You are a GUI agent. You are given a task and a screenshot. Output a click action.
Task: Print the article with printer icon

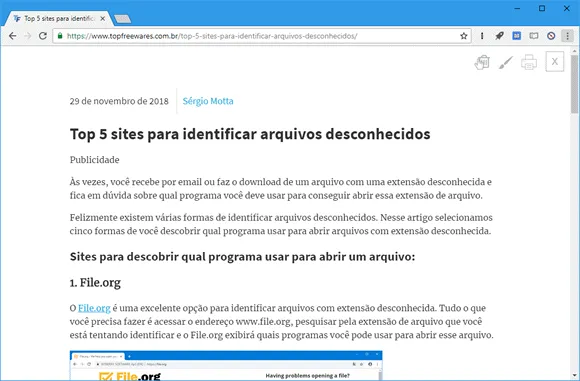pos(529,62)
